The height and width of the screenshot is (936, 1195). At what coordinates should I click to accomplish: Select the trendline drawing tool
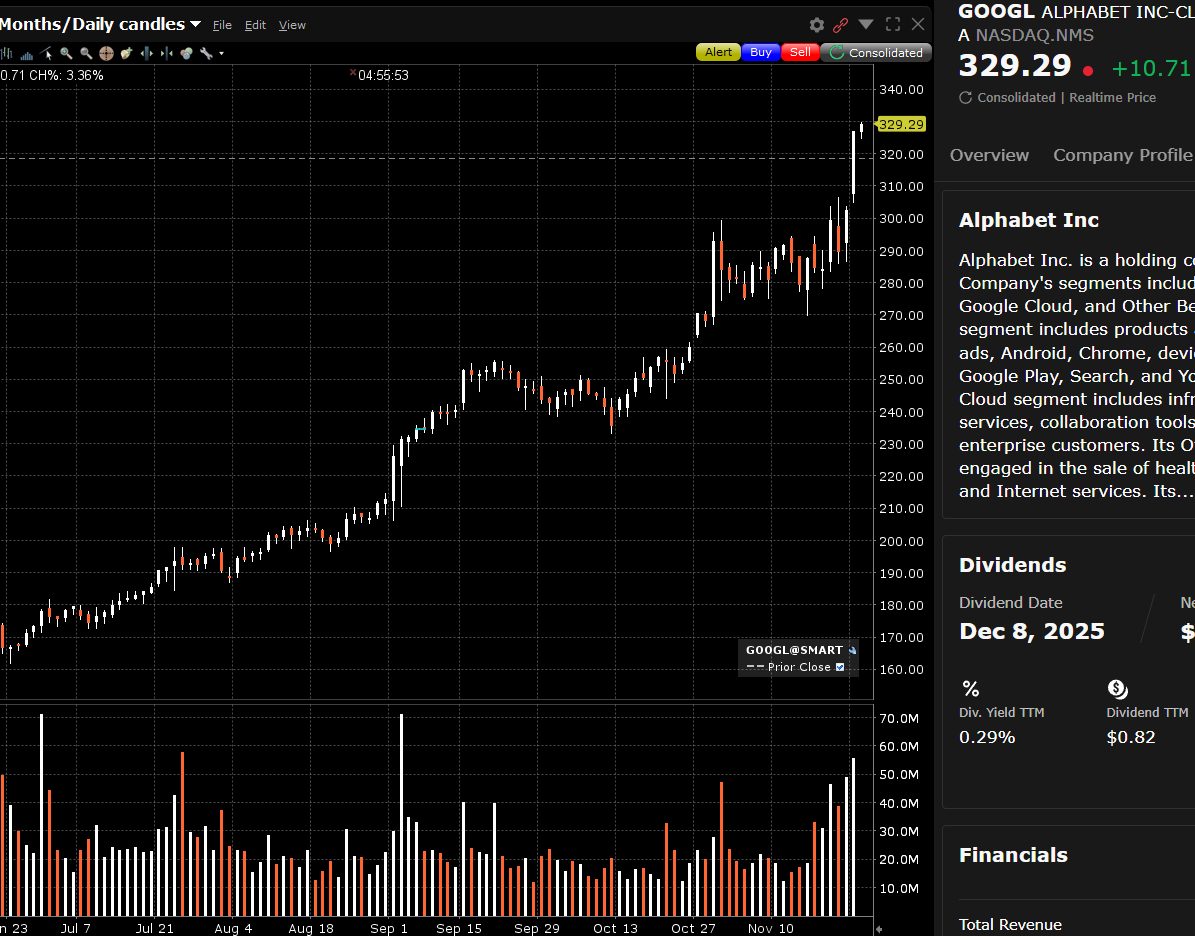point(46,53)
